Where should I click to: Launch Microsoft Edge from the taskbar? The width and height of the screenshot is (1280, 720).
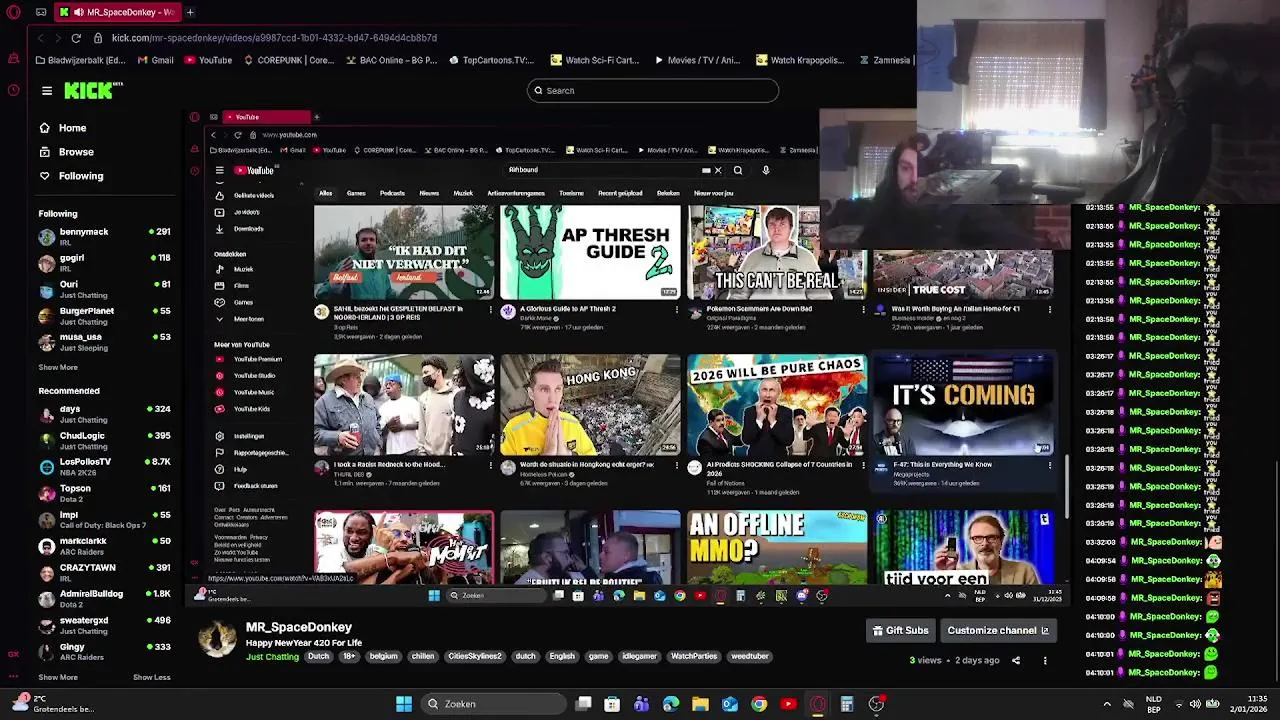click(x=671, y=704)
